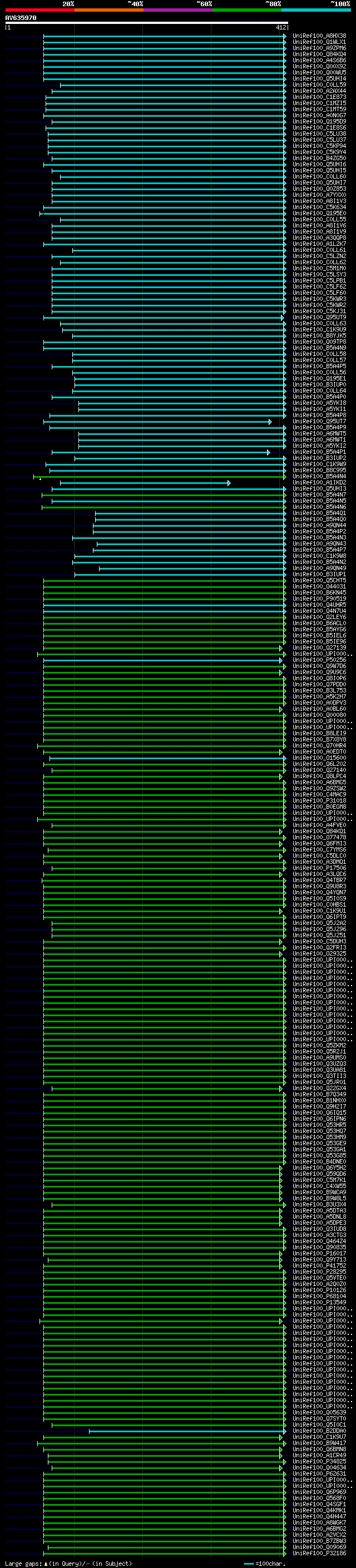Image resolution: width=356 pixels, height=1568 pixels.
Task: Click the query name AV635970
Action: [21, 18]
